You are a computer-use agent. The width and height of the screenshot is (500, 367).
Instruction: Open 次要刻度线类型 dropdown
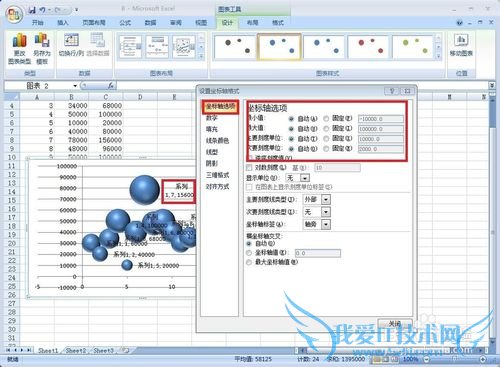[326, 212]
